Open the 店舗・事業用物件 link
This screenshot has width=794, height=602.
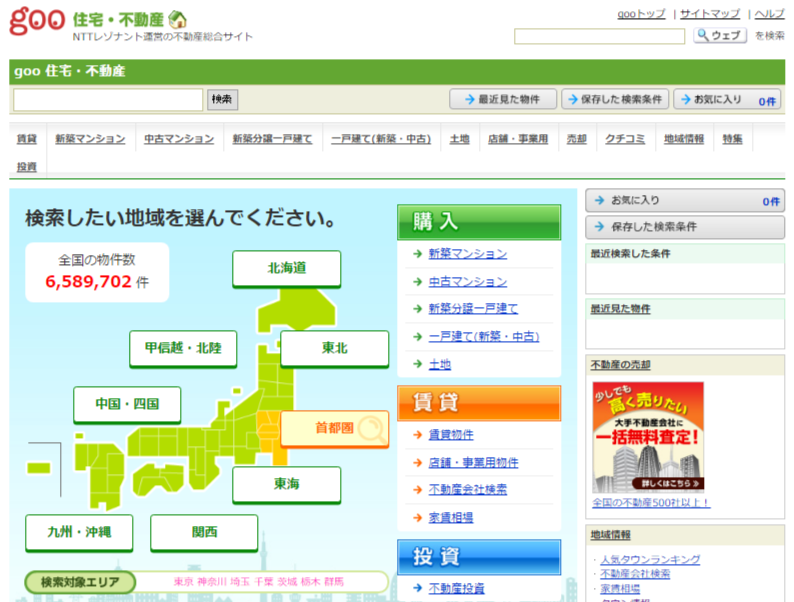pyautogui.click(x=473, y=462)
